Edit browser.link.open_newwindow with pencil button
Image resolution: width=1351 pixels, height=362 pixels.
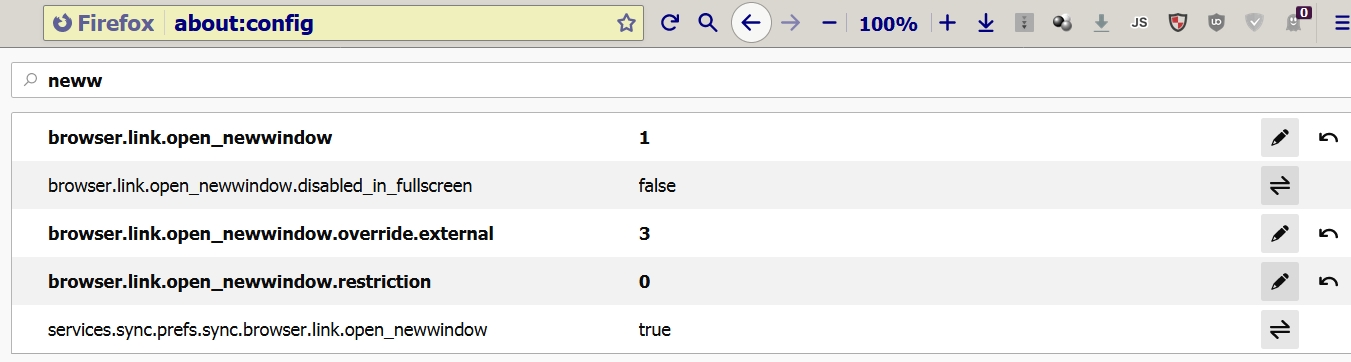pos(1280,138)
